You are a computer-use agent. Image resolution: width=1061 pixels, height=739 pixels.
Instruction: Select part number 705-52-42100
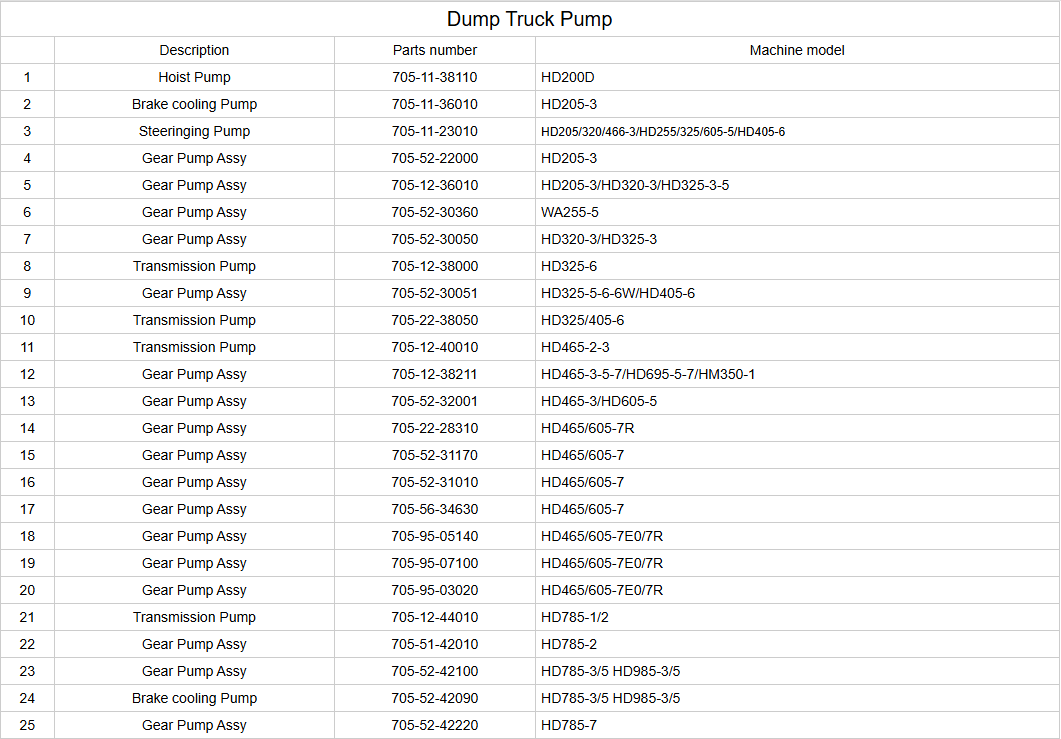(x=434, y=673)
